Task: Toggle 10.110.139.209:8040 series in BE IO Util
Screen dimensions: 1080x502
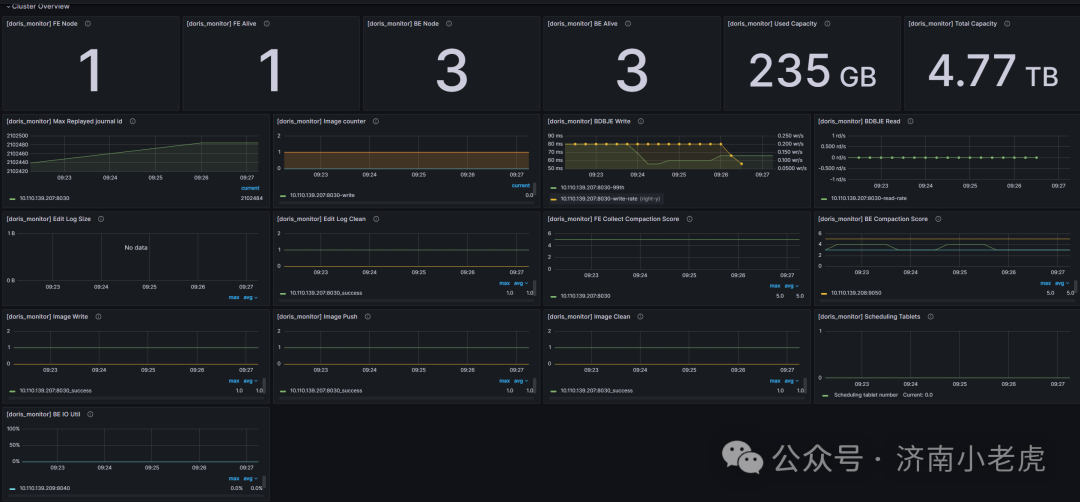Action: point(45,488)
